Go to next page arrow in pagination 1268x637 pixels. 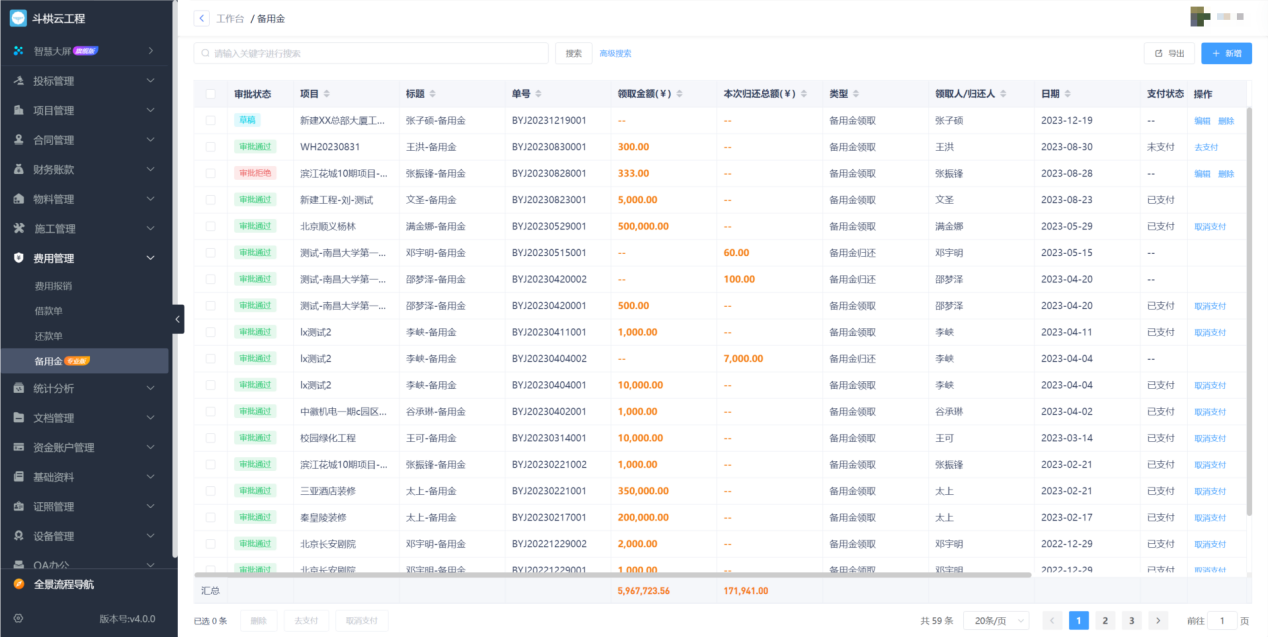pyautogui.click(x=1158, y=620)
